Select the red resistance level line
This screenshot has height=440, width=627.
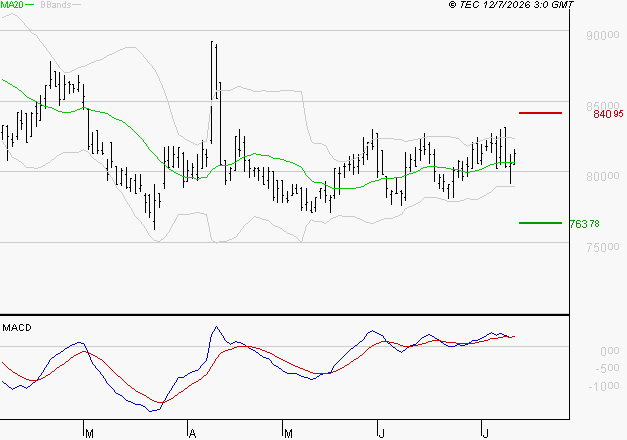pyautogui.click(x=540, y=113)
